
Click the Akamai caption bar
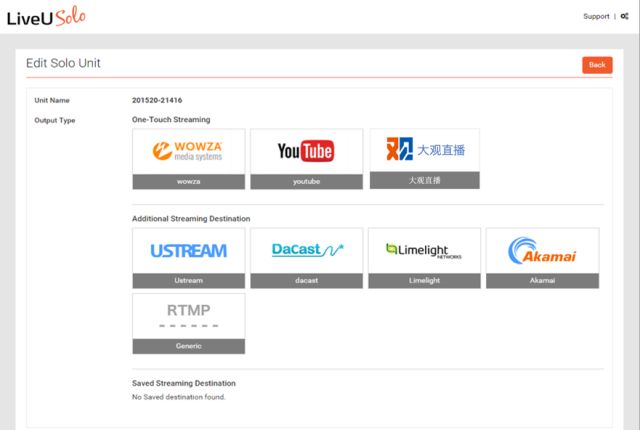542,281
